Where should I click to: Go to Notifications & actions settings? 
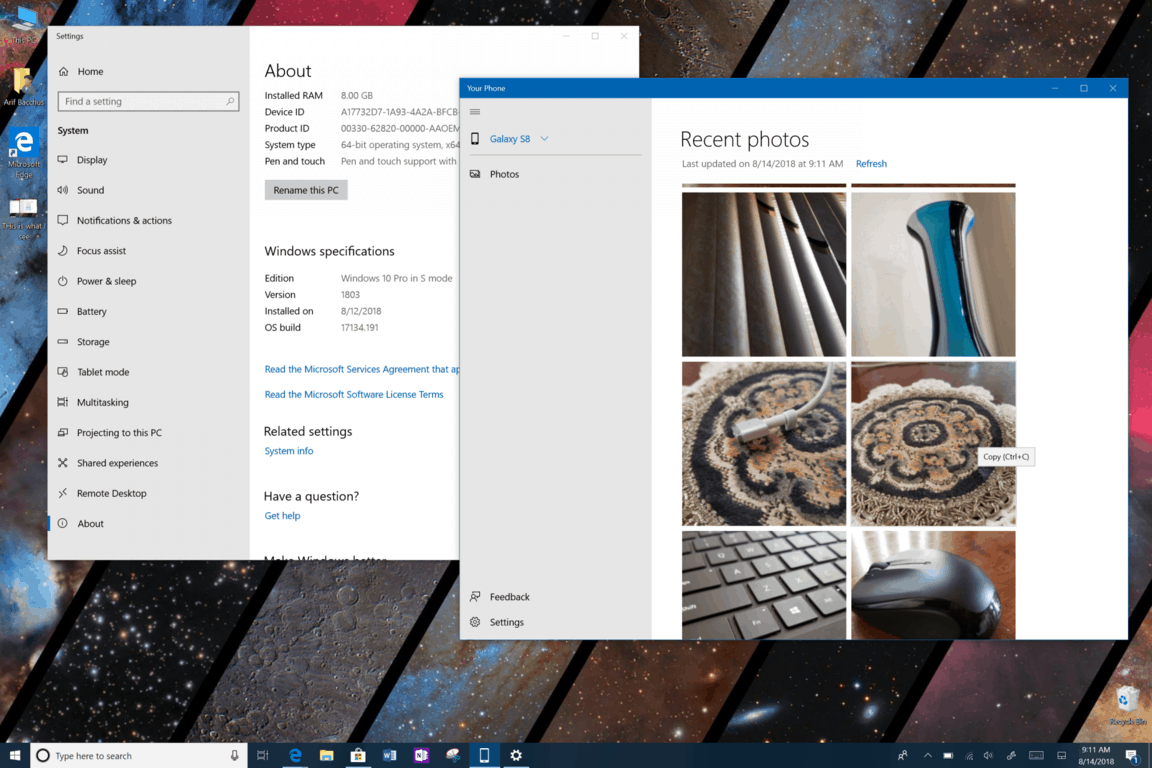124,220
